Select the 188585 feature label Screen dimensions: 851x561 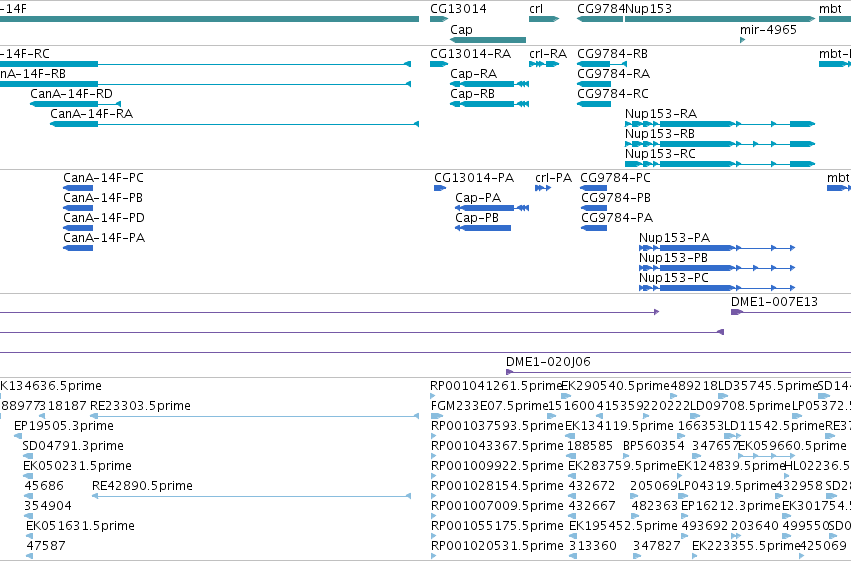pyautogui.click(x=589, y=446)
